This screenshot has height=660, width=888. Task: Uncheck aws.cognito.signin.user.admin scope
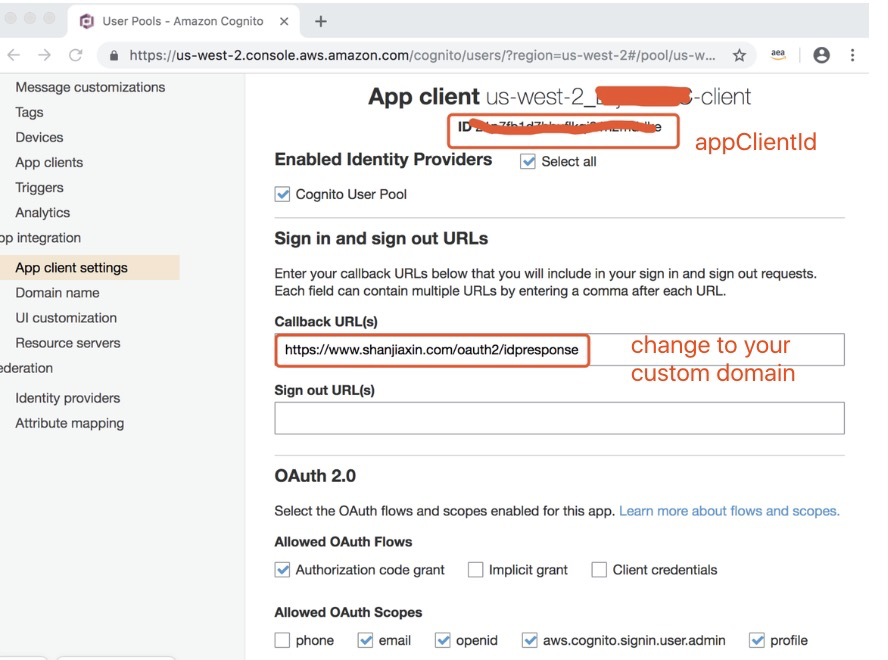(x=530, y=640)
